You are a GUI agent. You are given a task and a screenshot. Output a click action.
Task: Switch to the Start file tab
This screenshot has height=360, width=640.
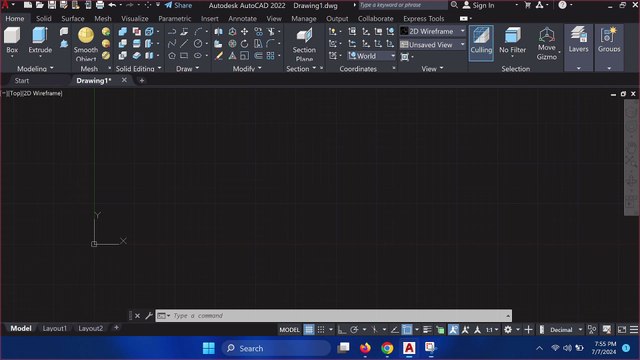click(22, 80)
